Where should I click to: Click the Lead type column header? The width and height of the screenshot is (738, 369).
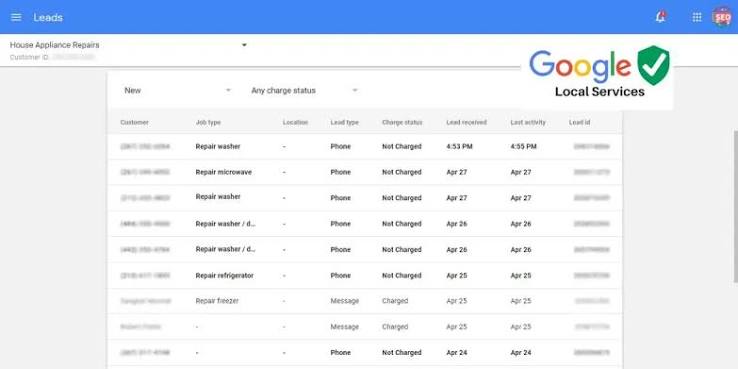(x=345, y=122)
